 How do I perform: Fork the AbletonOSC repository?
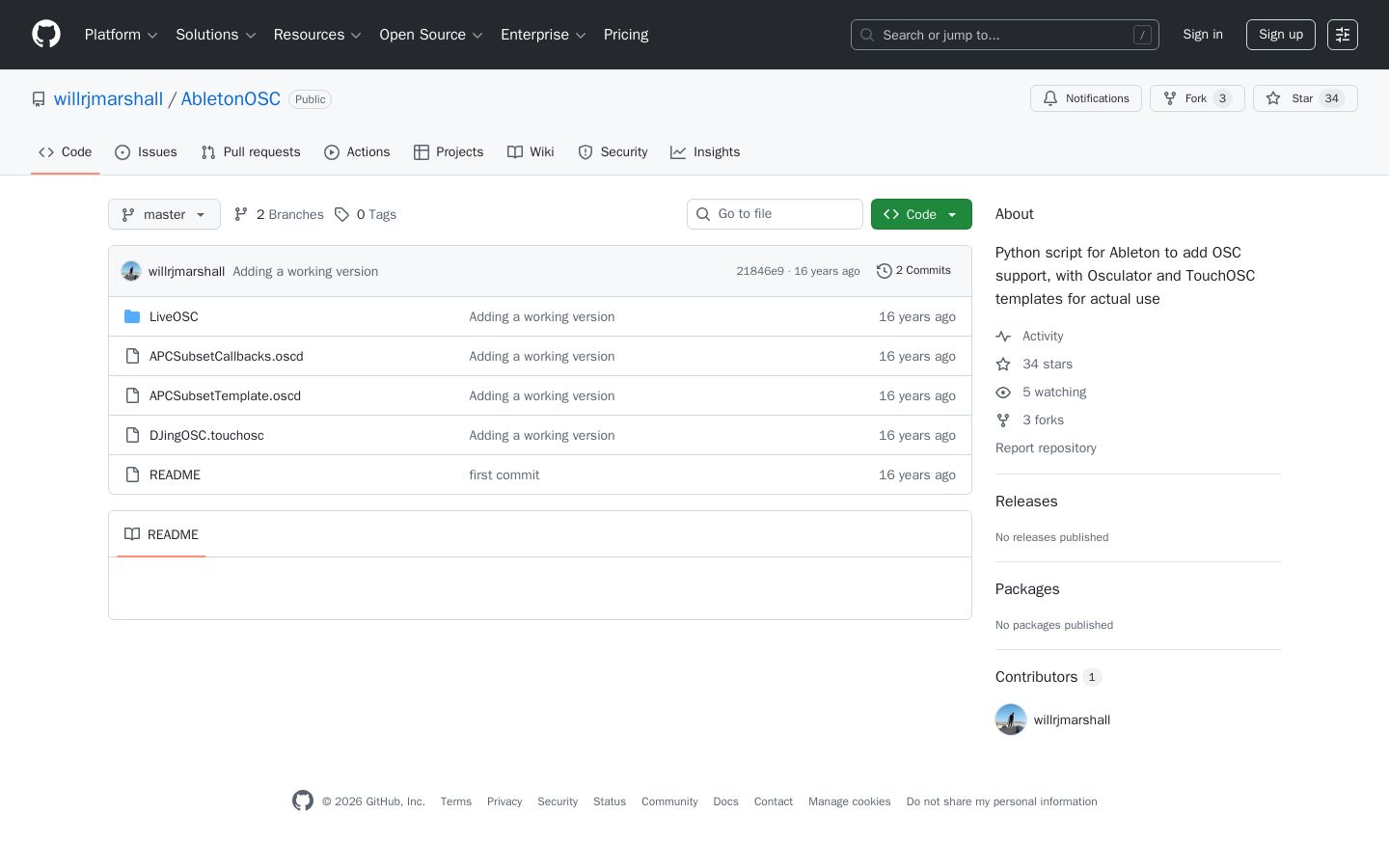tap(1197, 98)
